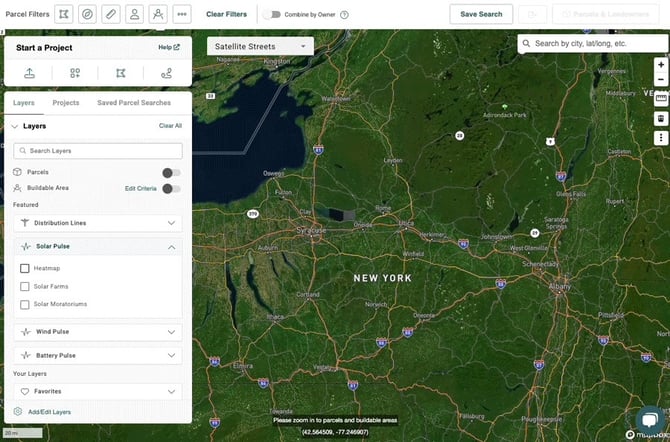The width and height of the screenshot is (670, 442).
Task: Click the upload icon under Start a Project
Action: tap(29, 73)
